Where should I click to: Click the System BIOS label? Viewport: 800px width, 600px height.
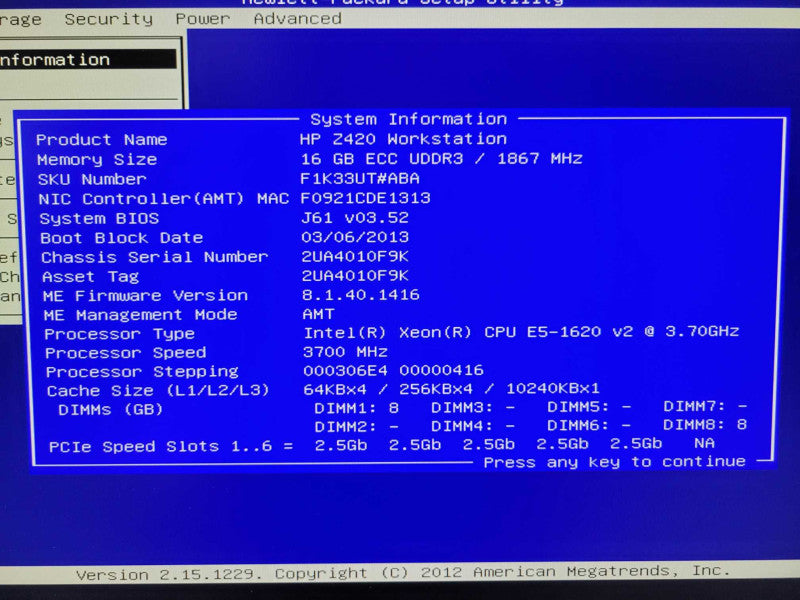click(99, 219)
